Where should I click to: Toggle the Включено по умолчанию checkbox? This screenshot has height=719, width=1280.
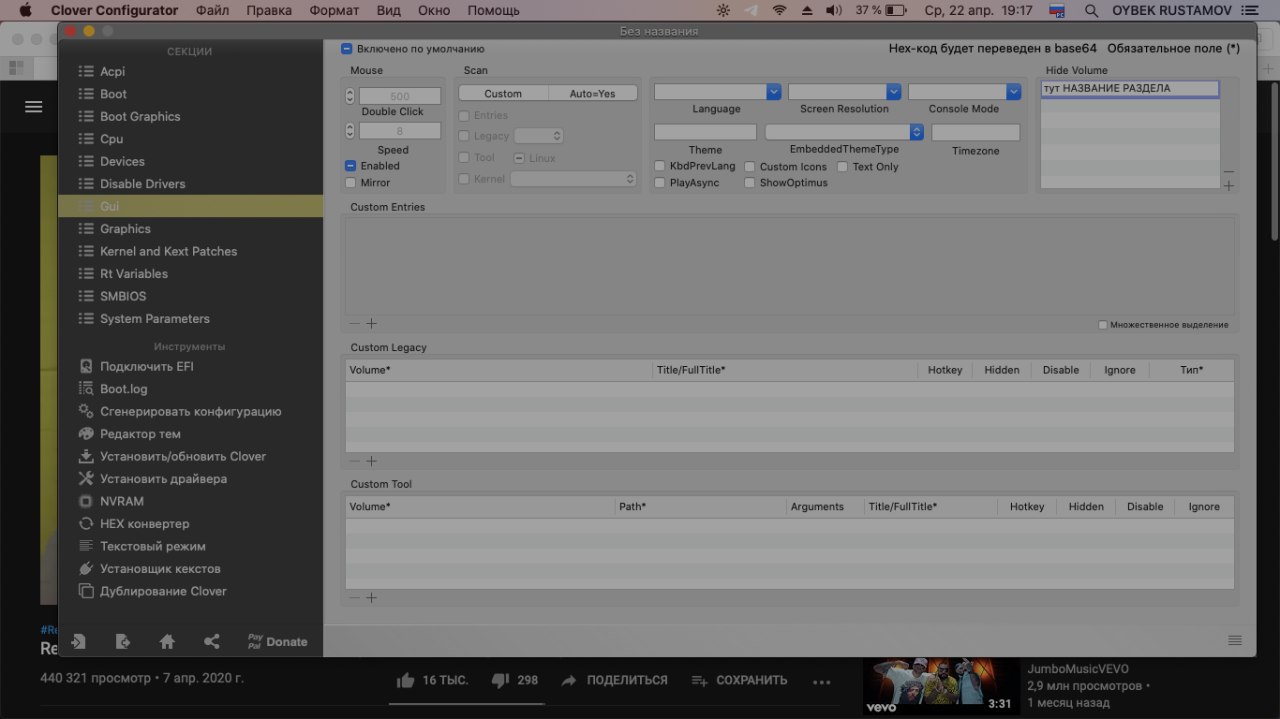(x=346, y=49)
